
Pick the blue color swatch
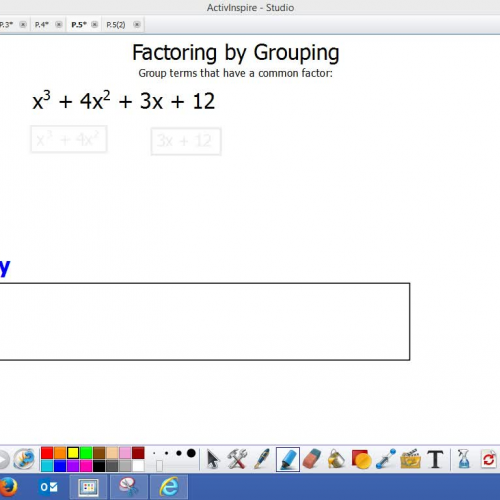click(x=60, y=466)
